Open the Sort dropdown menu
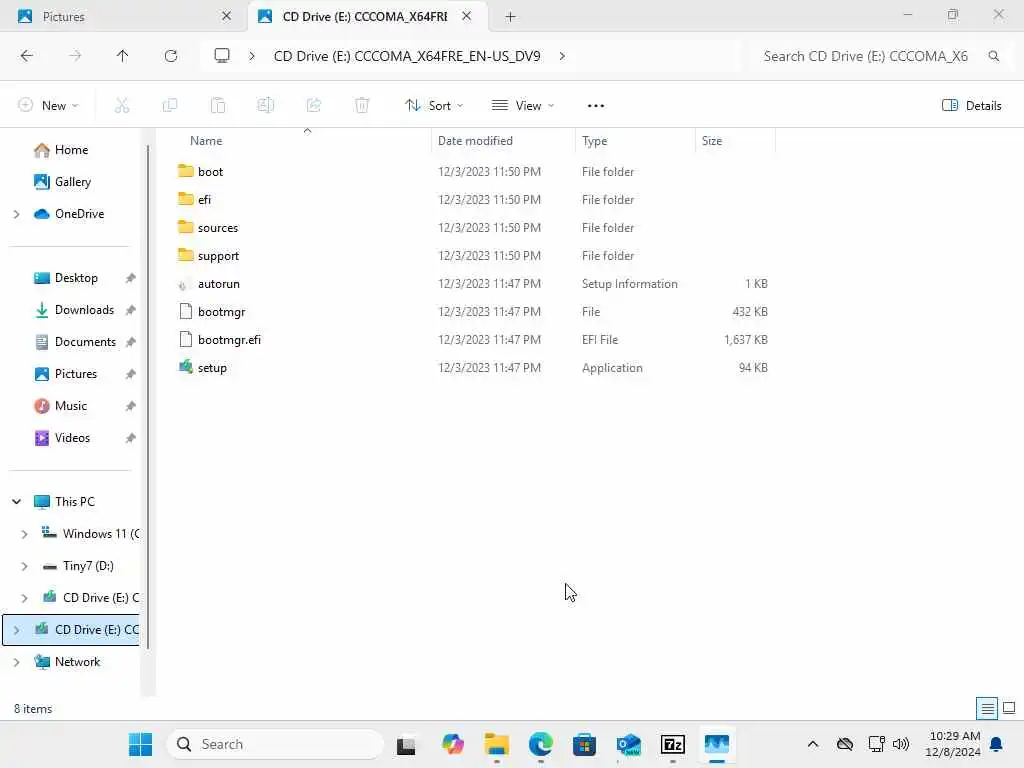1024x768 pixels. pos(434,106)
